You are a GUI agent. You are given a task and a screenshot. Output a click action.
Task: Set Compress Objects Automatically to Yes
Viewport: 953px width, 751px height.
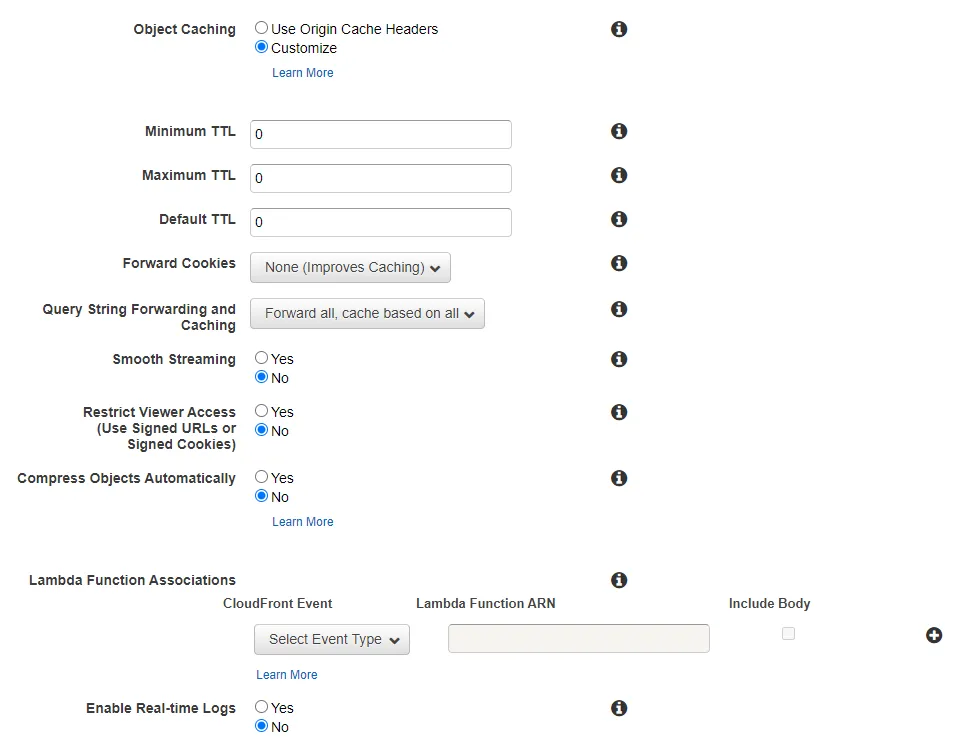(262, 478)
